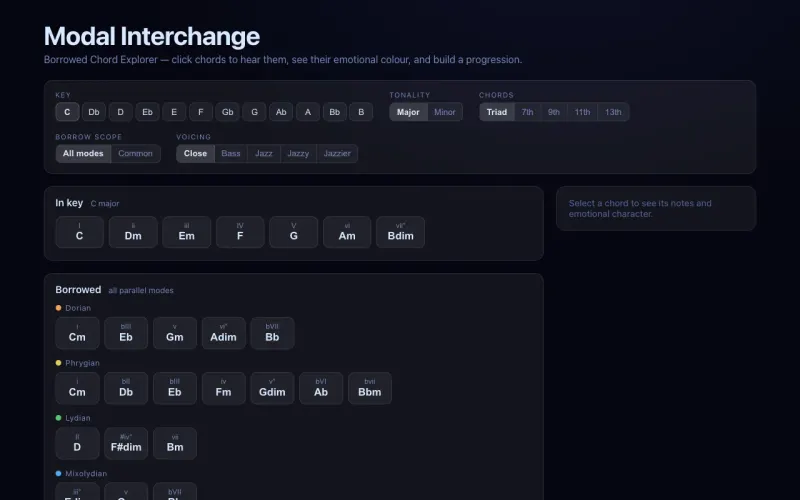Choose 7th chord type
Screen dimensions: 800x500
(528, 112)
